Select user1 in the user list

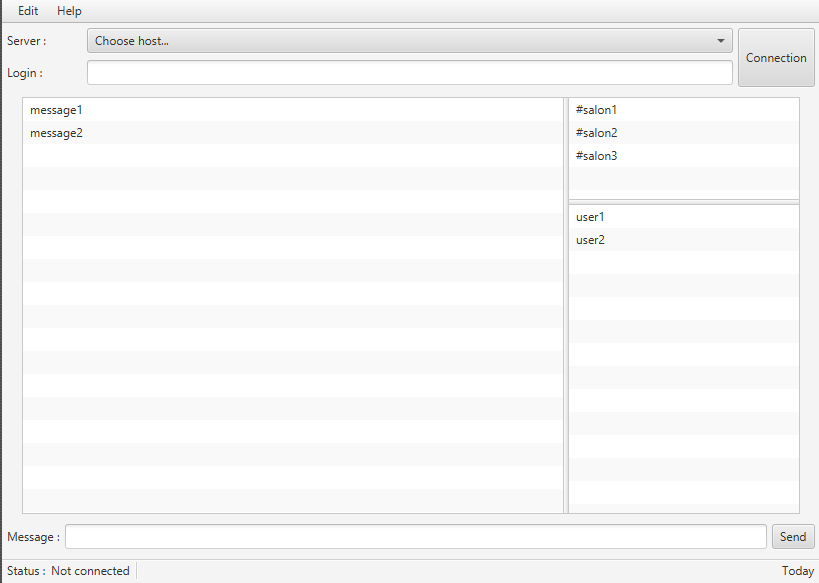click(684, 217)
